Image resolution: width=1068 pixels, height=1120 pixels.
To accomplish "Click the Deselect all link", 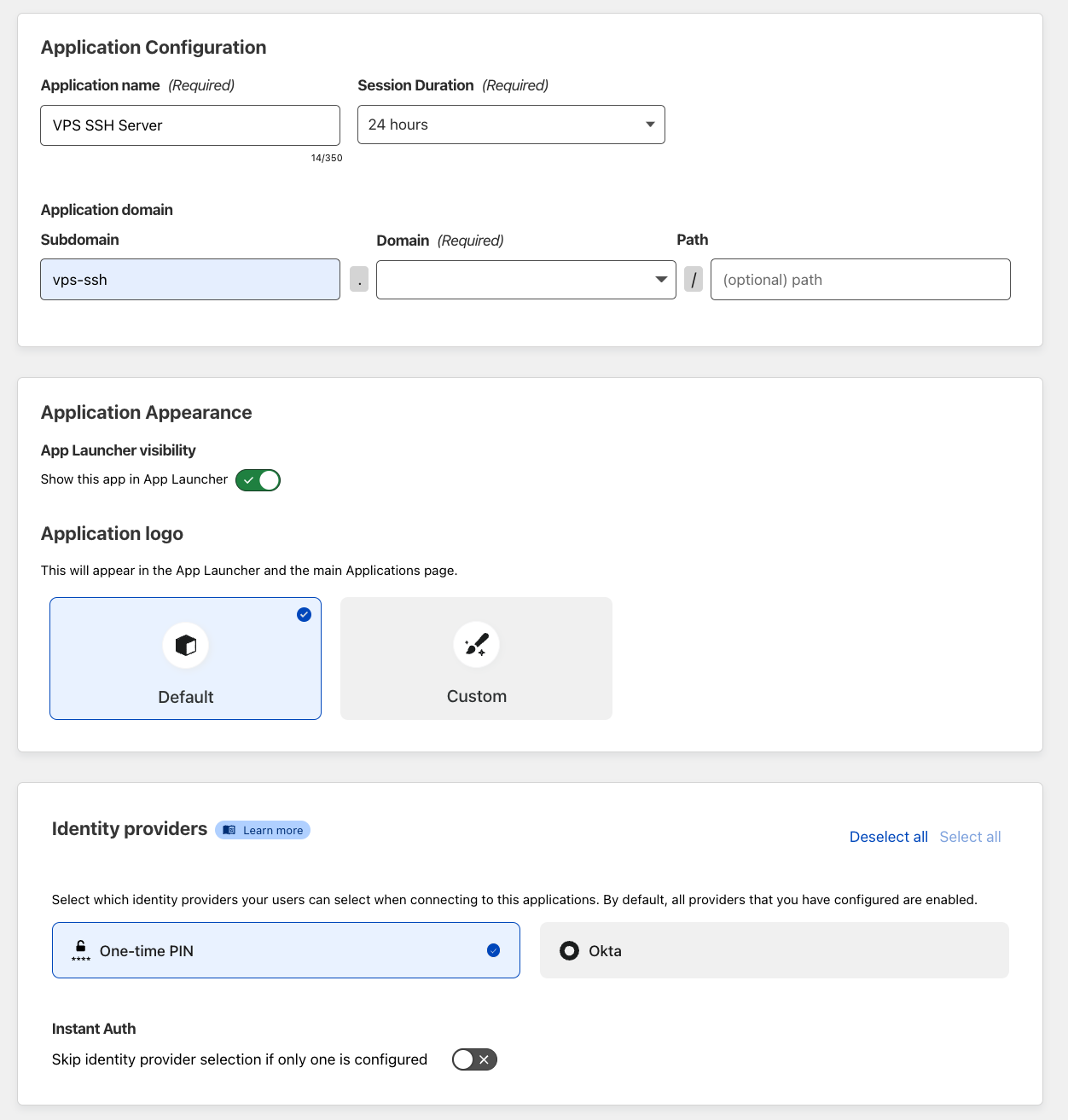I will click(x=888, y=837).
